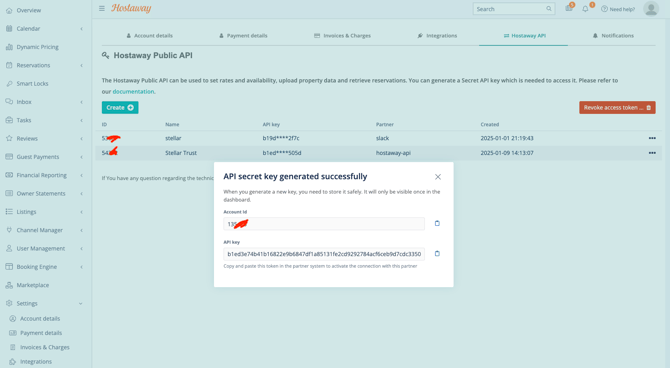Viewport: 670px width, 368px height.
Task: Click the Reviews star icon
Action: coord(9,138)
